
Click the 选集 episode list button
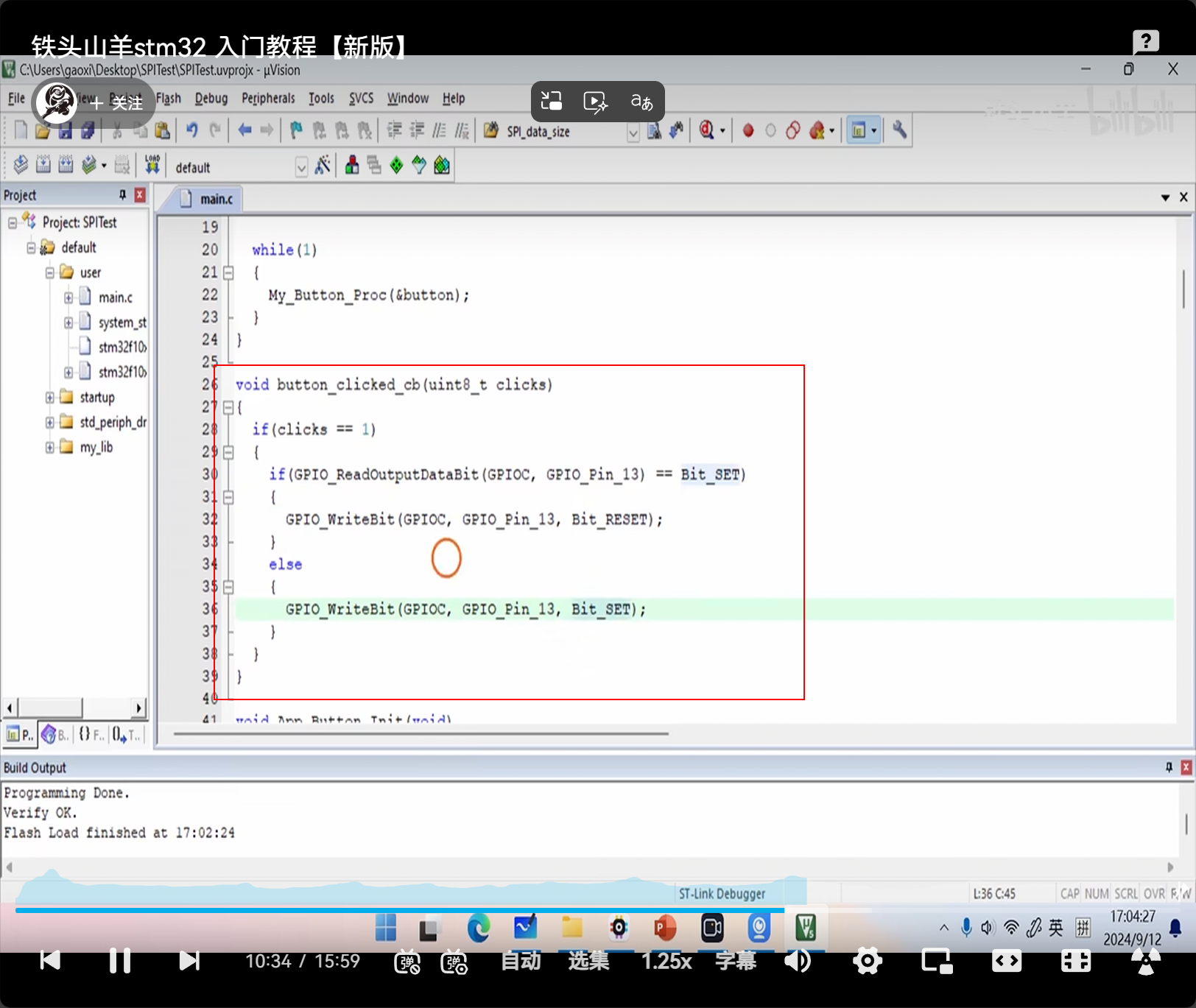589,961
